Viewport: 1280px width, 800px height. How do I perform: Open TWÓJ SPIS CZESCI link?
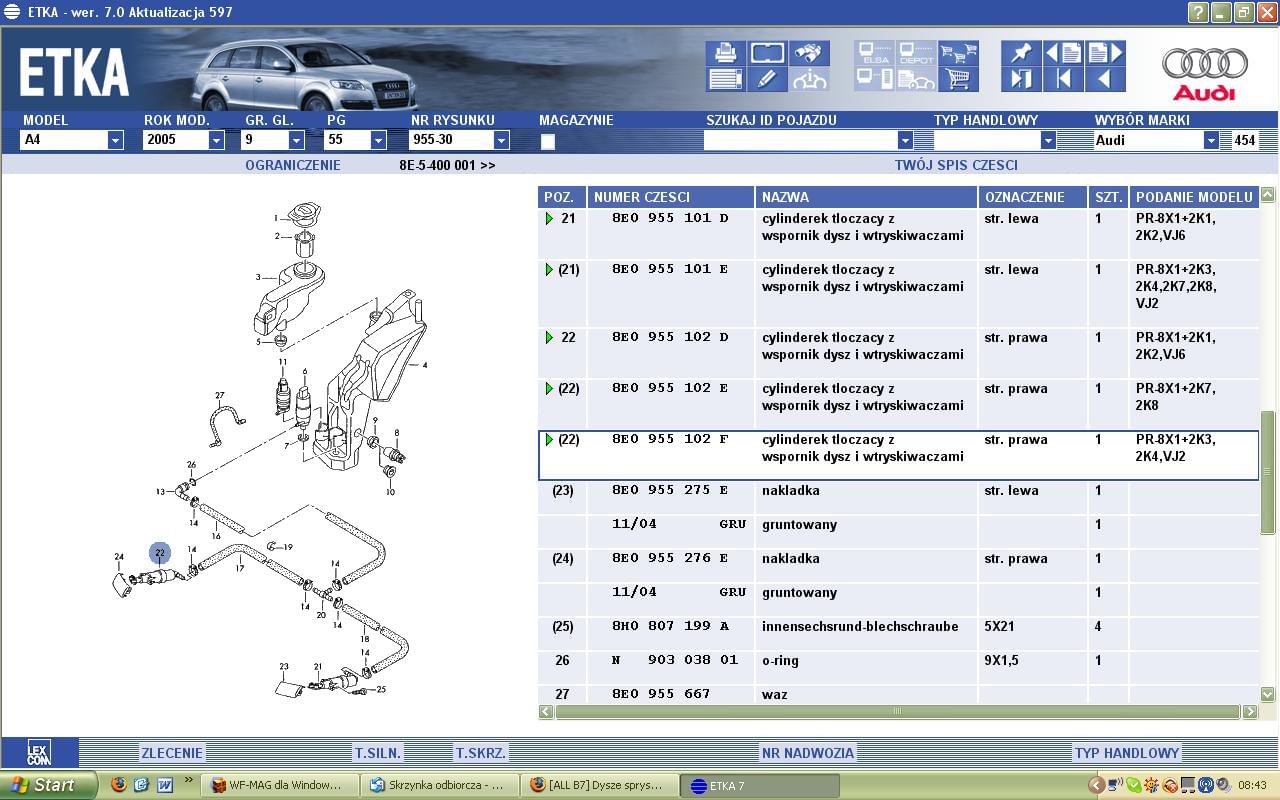point(956,165)
